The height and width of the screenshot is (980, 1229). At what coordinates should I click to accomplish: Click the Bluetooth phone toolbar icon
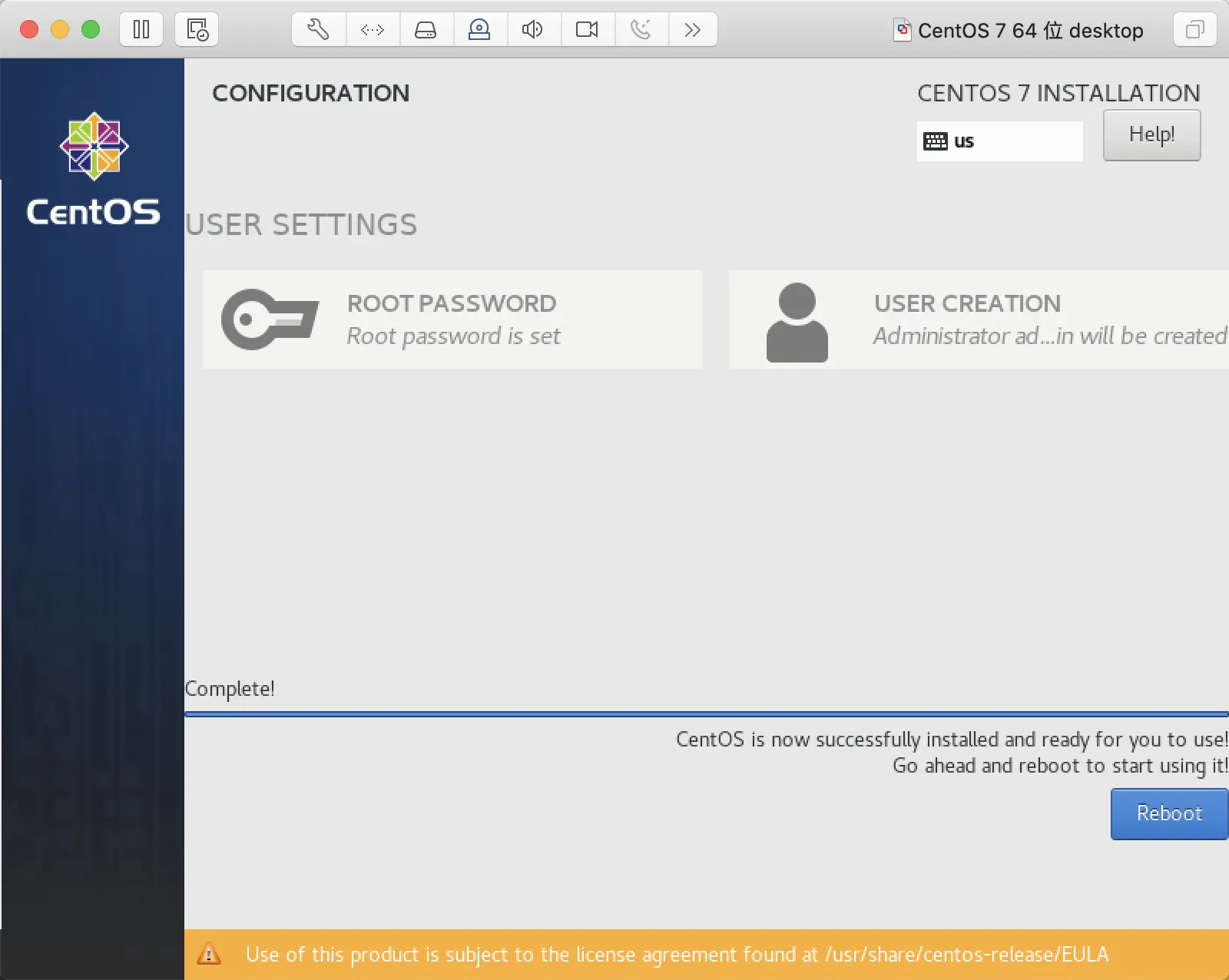point(641,30)
